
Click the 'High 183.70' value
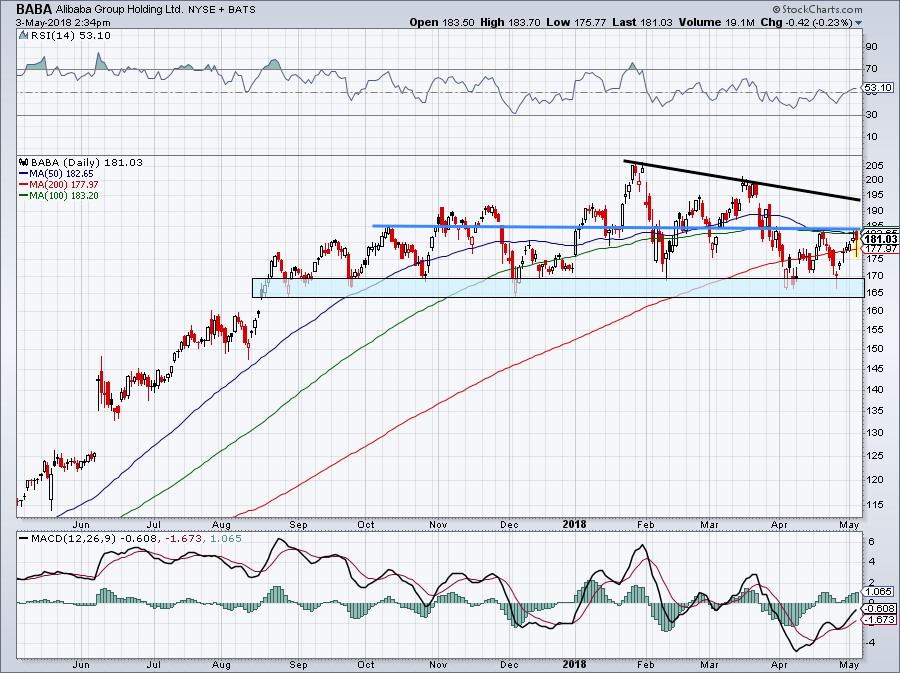(x=511, y=22)
